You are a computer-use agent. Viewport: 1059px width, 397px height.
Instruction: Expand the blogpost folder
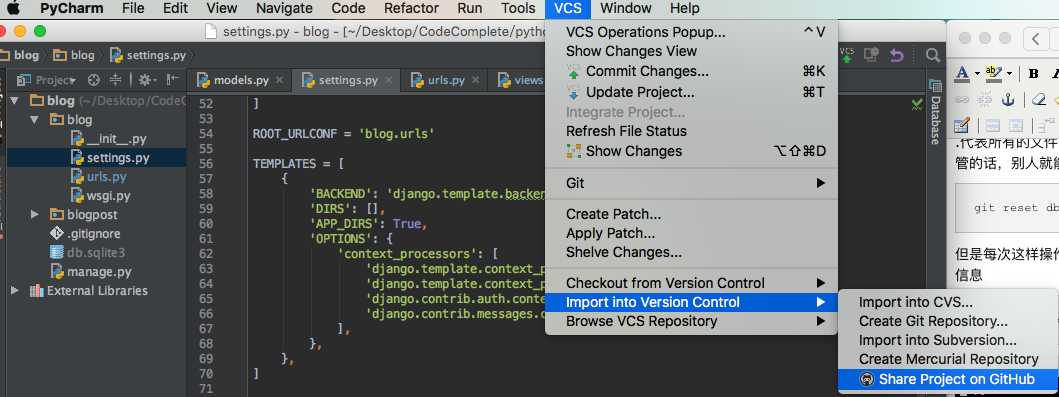point(35,215)
